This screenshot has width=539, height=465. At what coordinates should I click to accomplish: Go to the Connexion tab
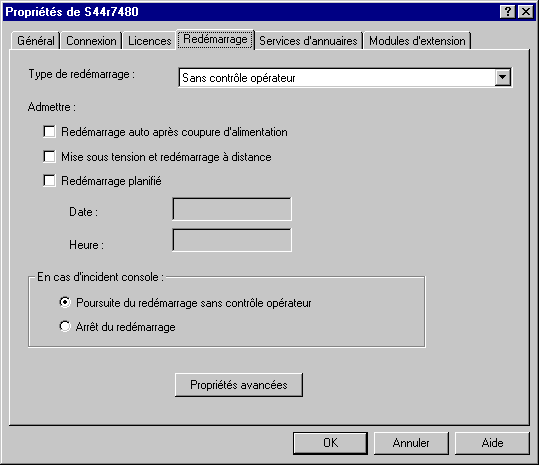click(91, 41)
